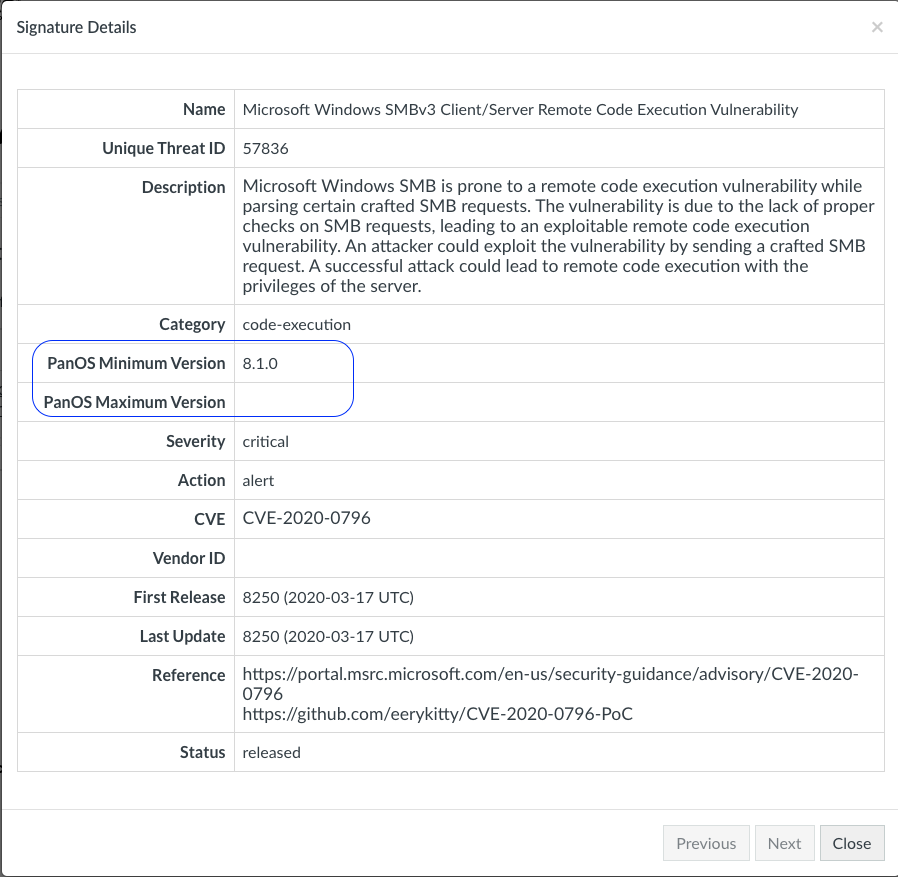Viewport: 898px width, 877px height.
Task: Click the Close button
Action: [852, 843]
